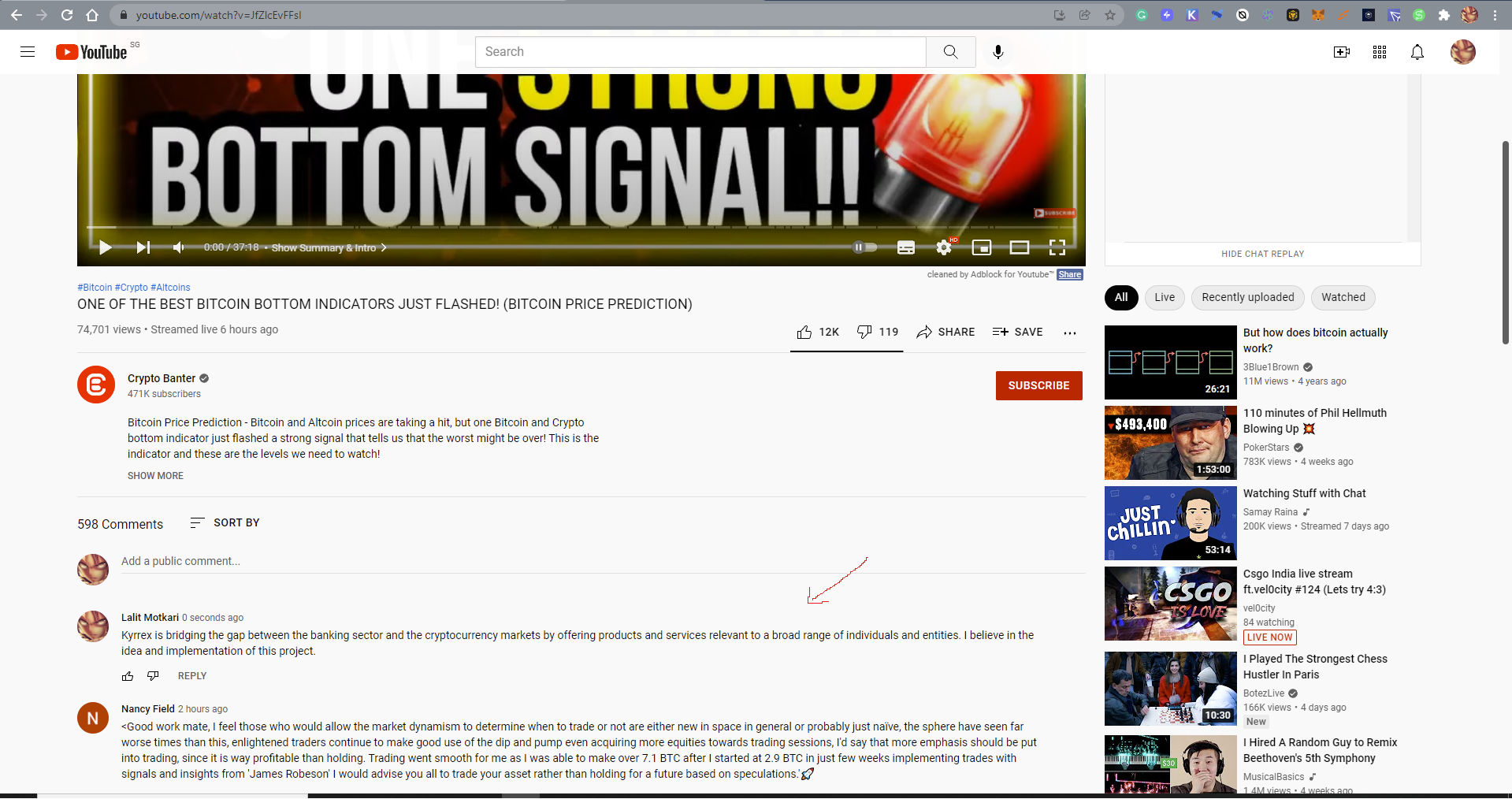1512x799 pixels.
Task: Click the Add a public comment field
Action: (603, 562)
